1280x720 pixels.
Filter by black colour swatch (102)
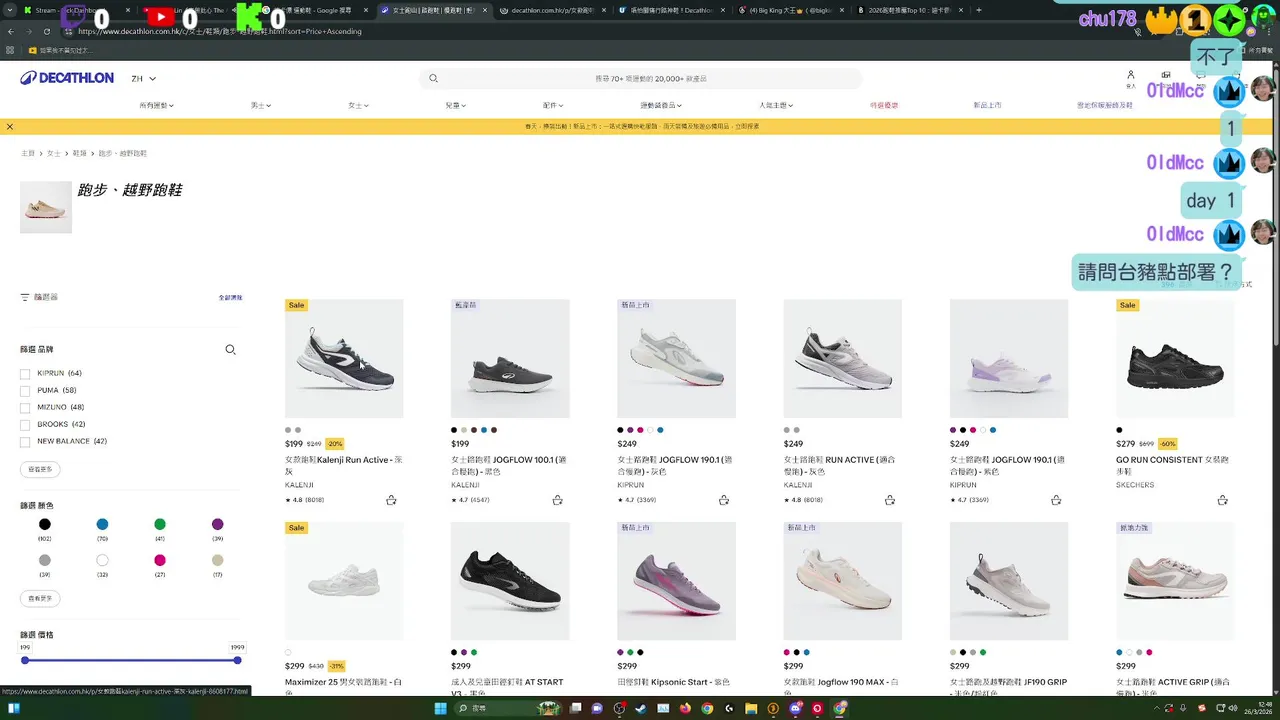pos(45,524)
